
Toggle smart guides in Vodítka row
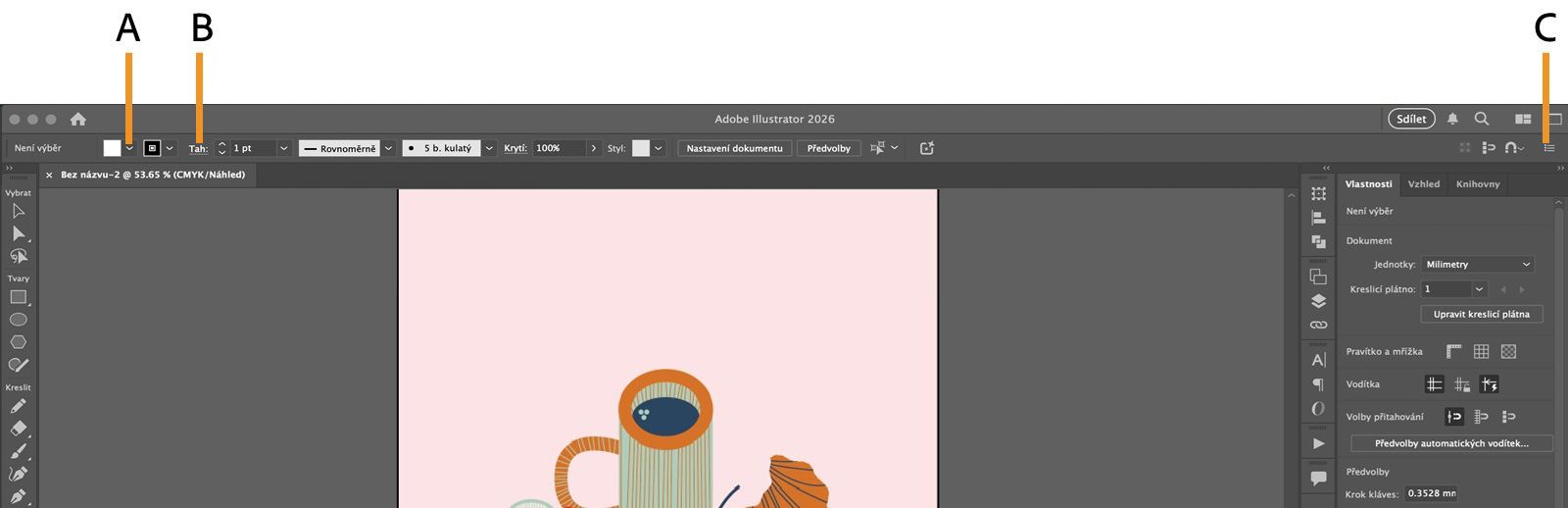(x=1490, y=384)
